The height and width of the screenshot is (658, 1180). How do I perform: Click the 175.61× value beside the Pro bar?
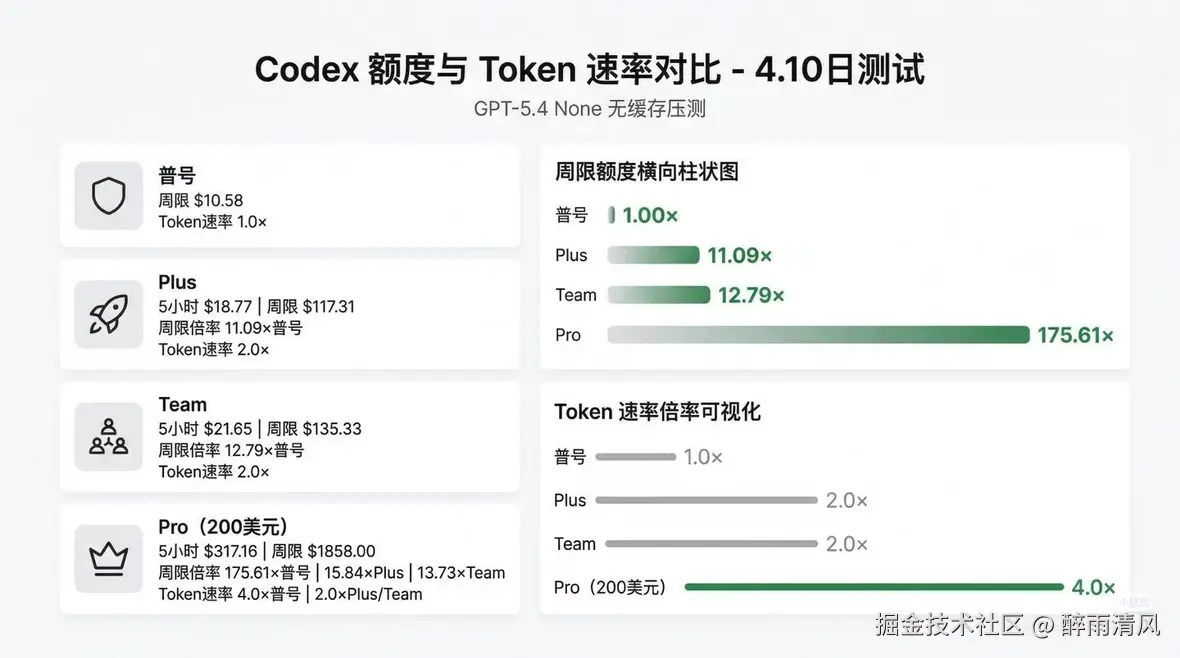[1076, 335]
